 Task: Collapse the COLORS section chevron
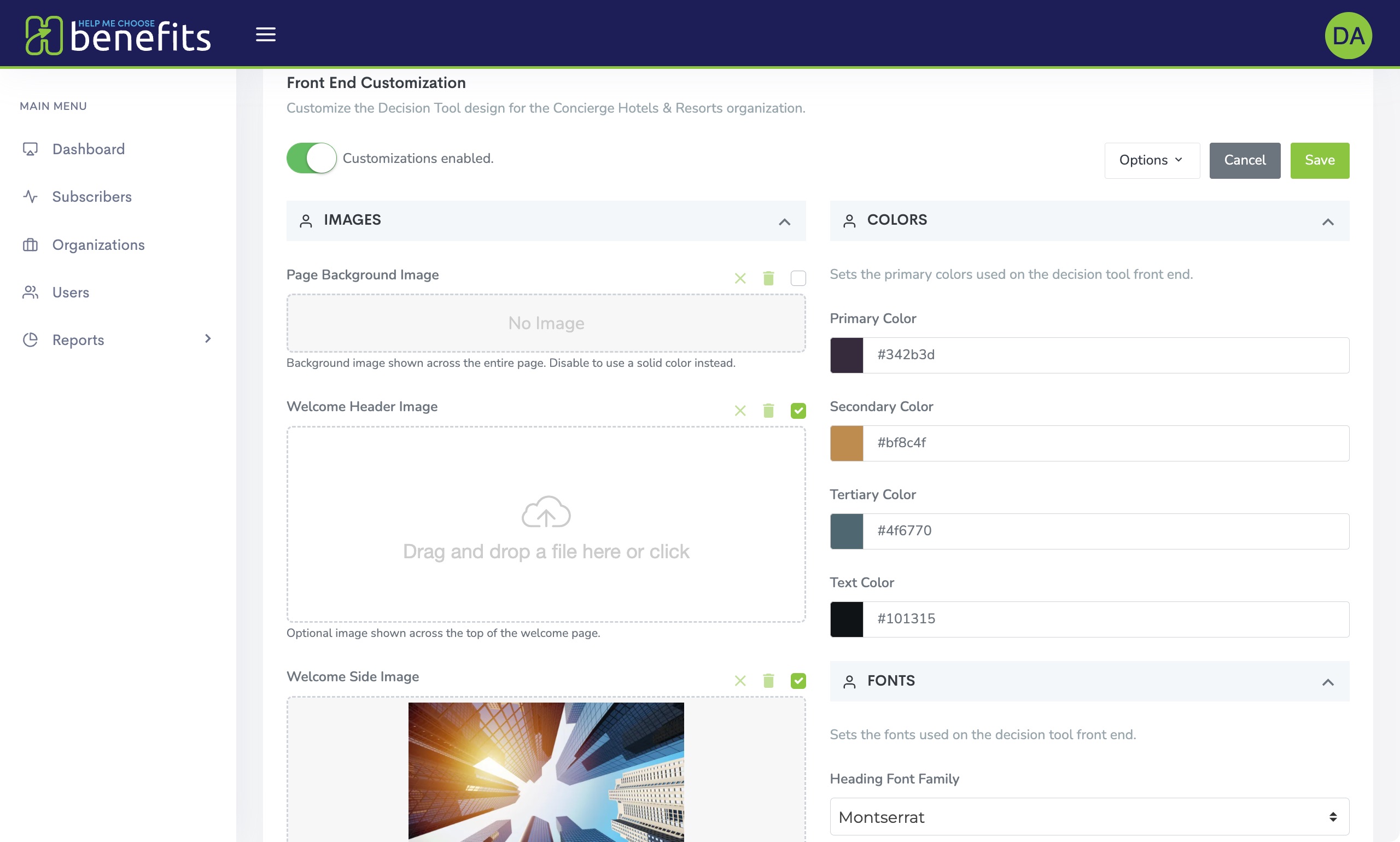1327,222
